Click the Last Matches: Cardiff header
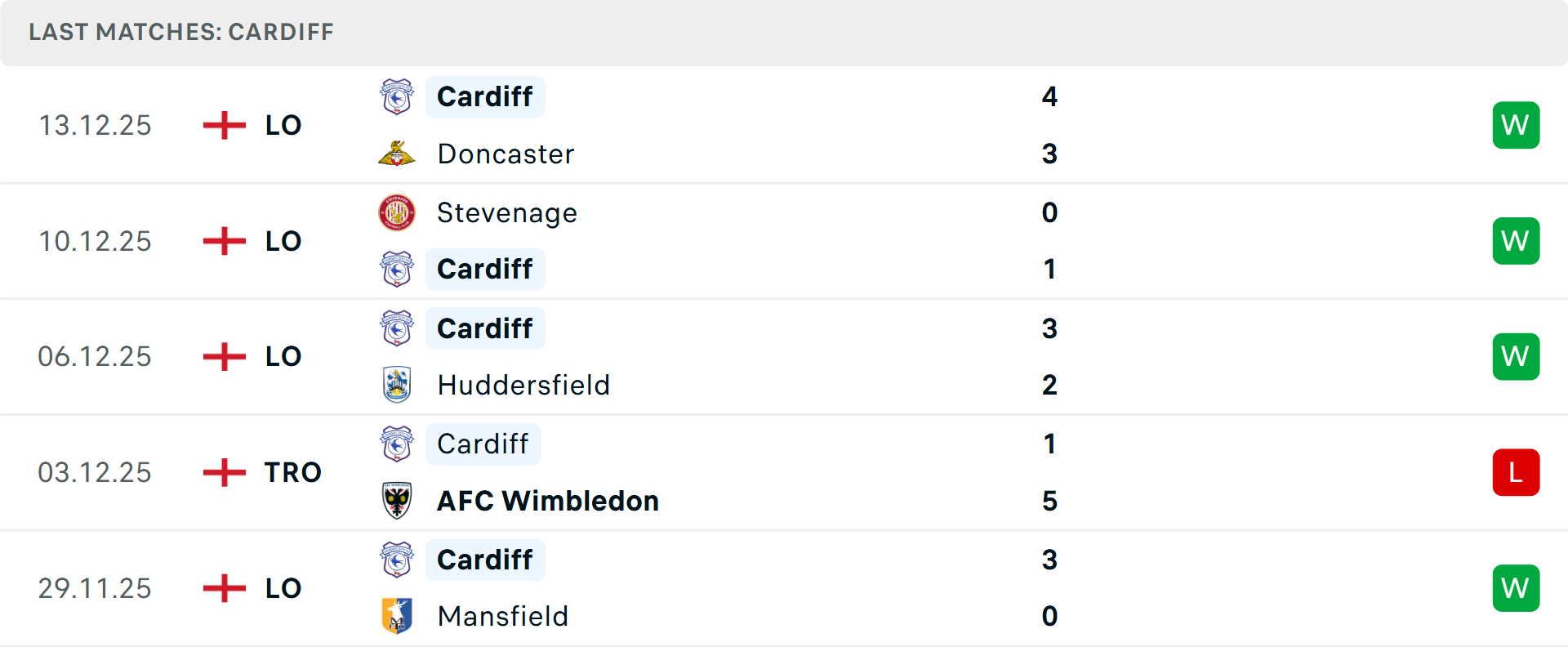The width and height of the screenshot is (1568, 647). coord(181,32)
